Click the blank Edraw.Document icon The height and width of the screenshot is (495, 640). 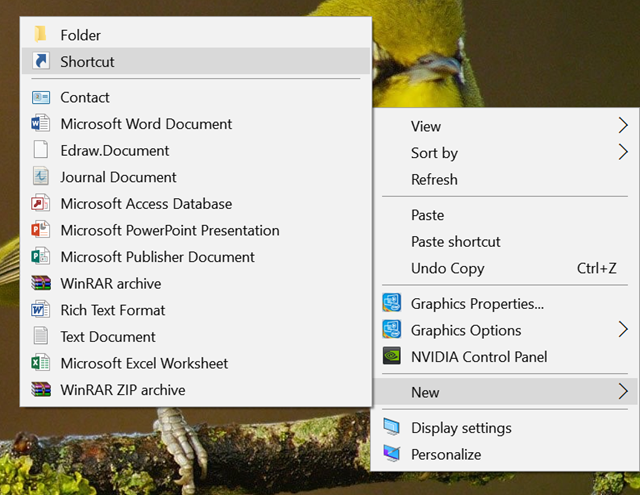coord(41,150)
